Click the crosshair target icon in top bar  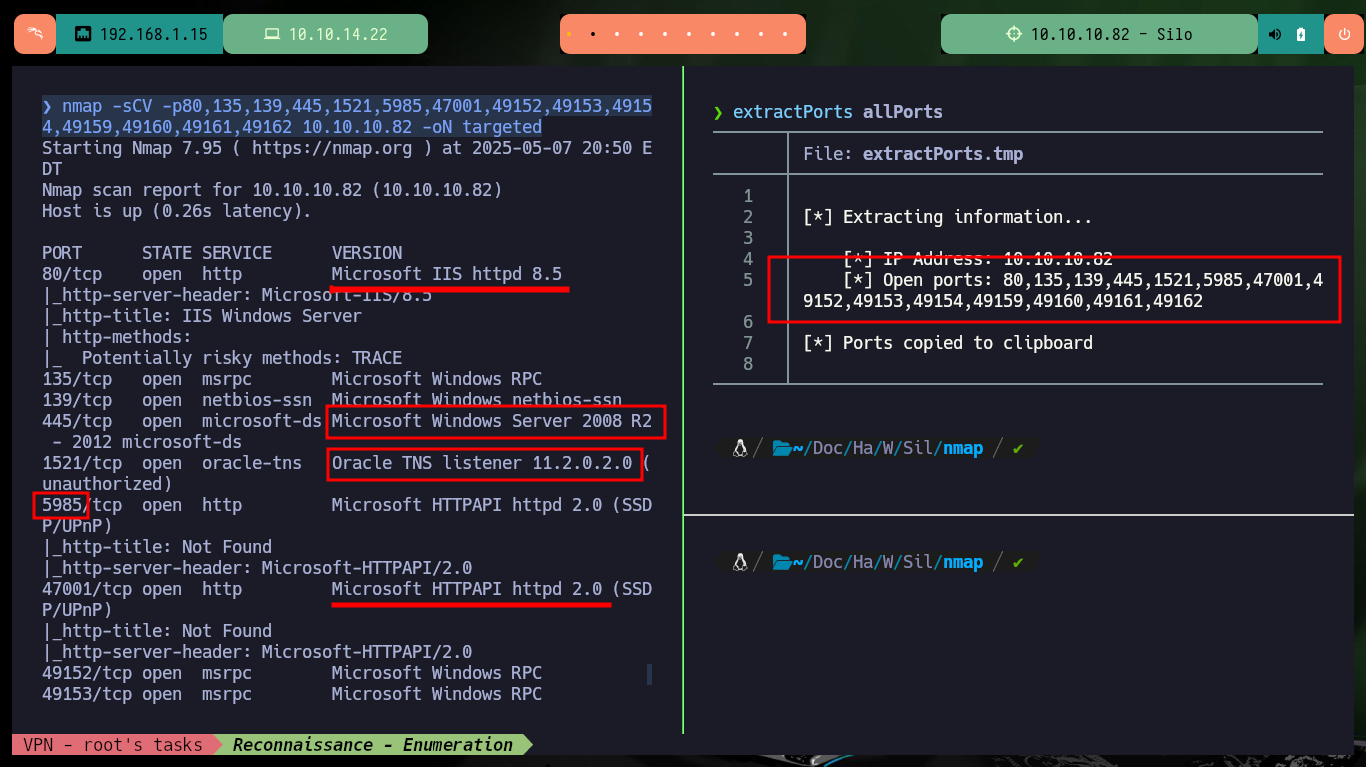(1014, 34)
